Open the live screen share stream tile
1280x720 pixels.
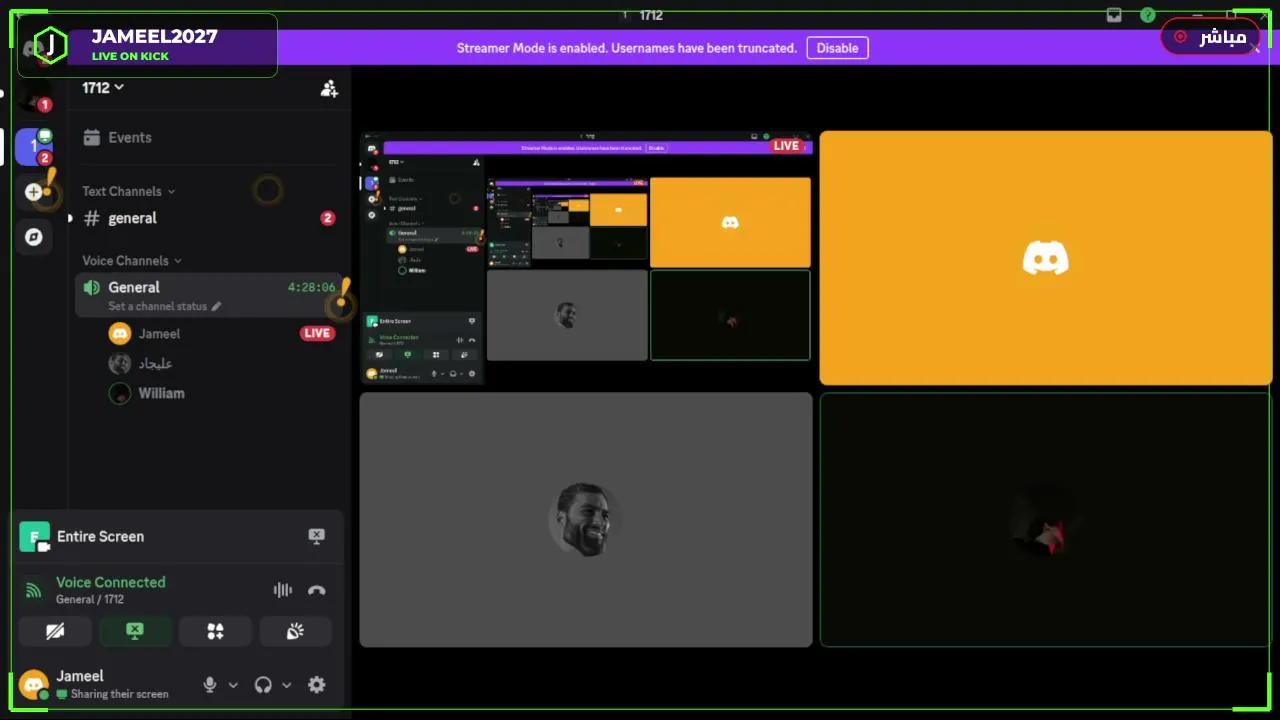(x=586, y=258)
